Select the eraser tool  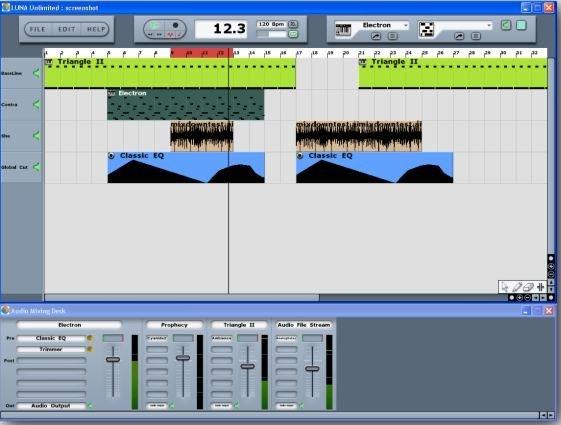click(528, 287)
